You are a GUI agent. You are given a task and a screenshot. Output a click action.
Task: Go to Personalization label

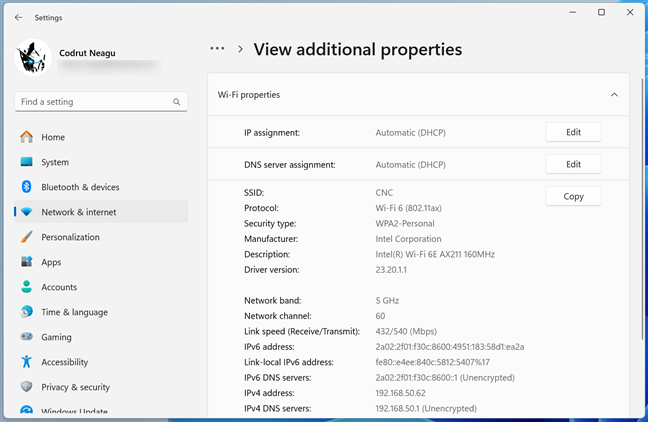tap(70, 237)
